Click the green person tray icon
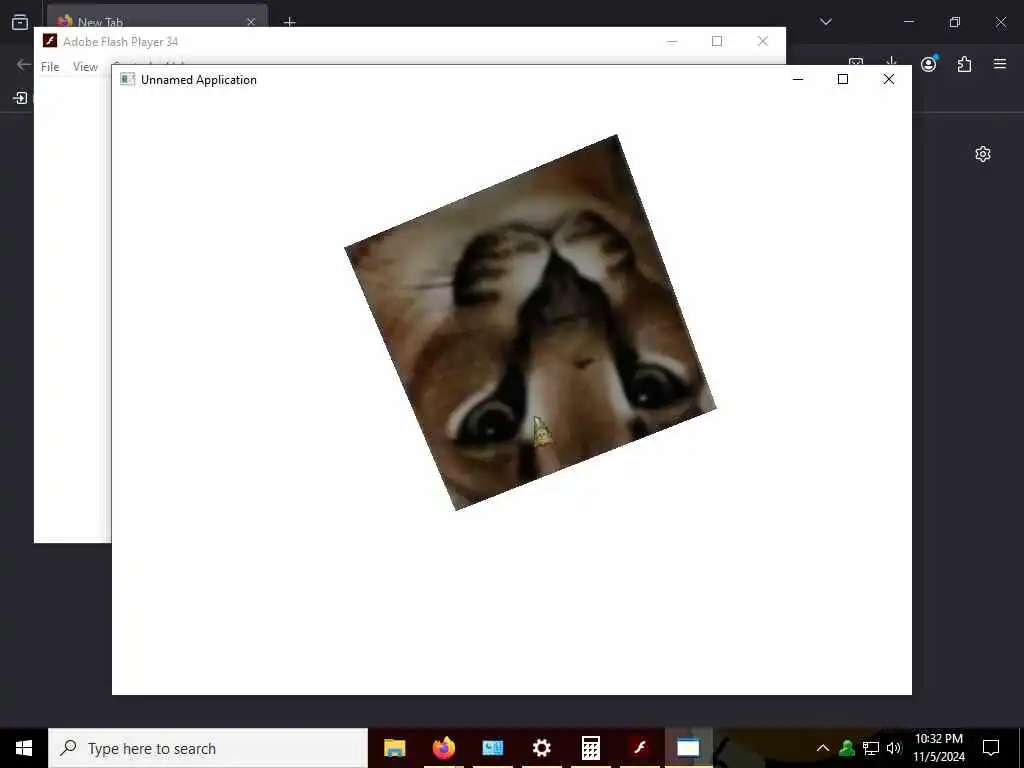This screenshot has height=768, width=1024. click(847, 748)
